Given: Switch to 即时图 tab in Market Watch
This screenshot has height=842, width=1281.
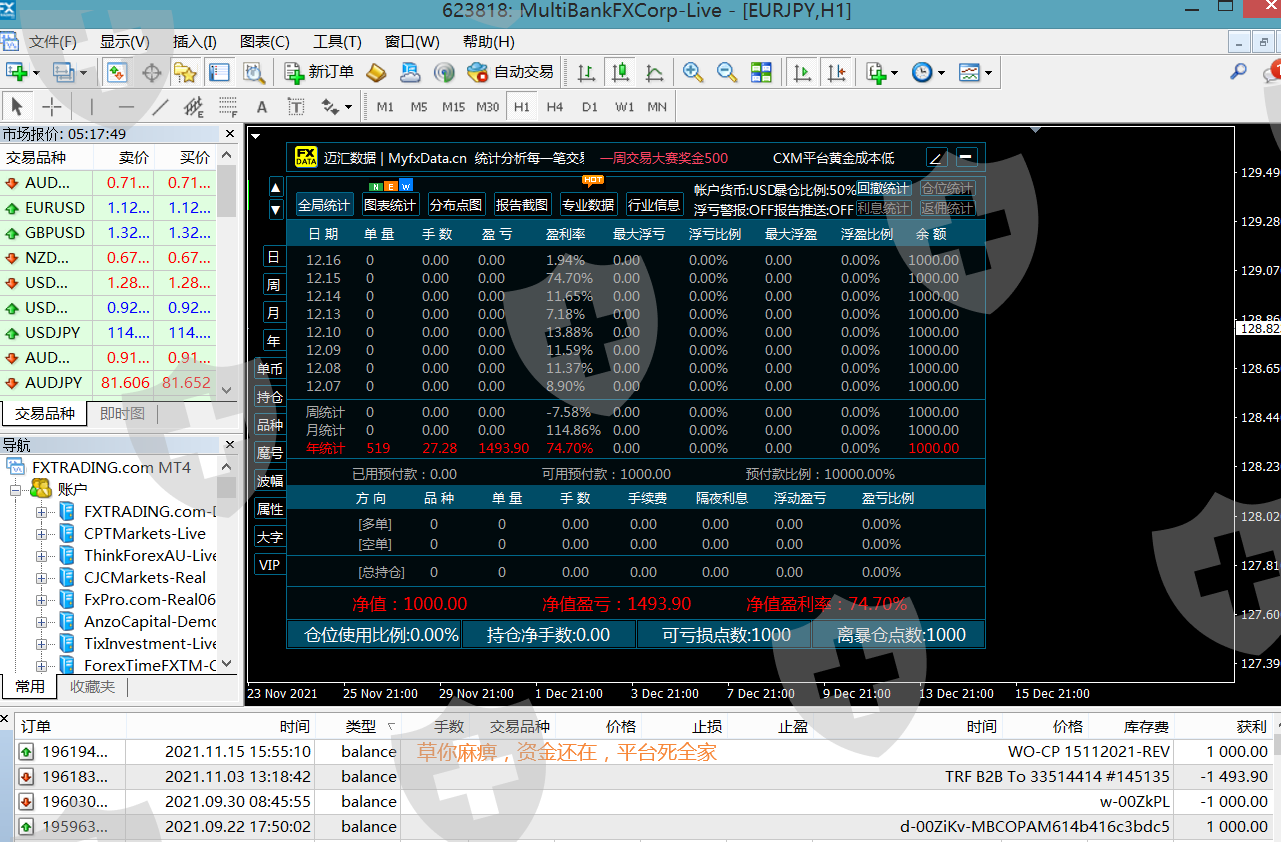Looking at the screenshot, I should click(122, 413).
